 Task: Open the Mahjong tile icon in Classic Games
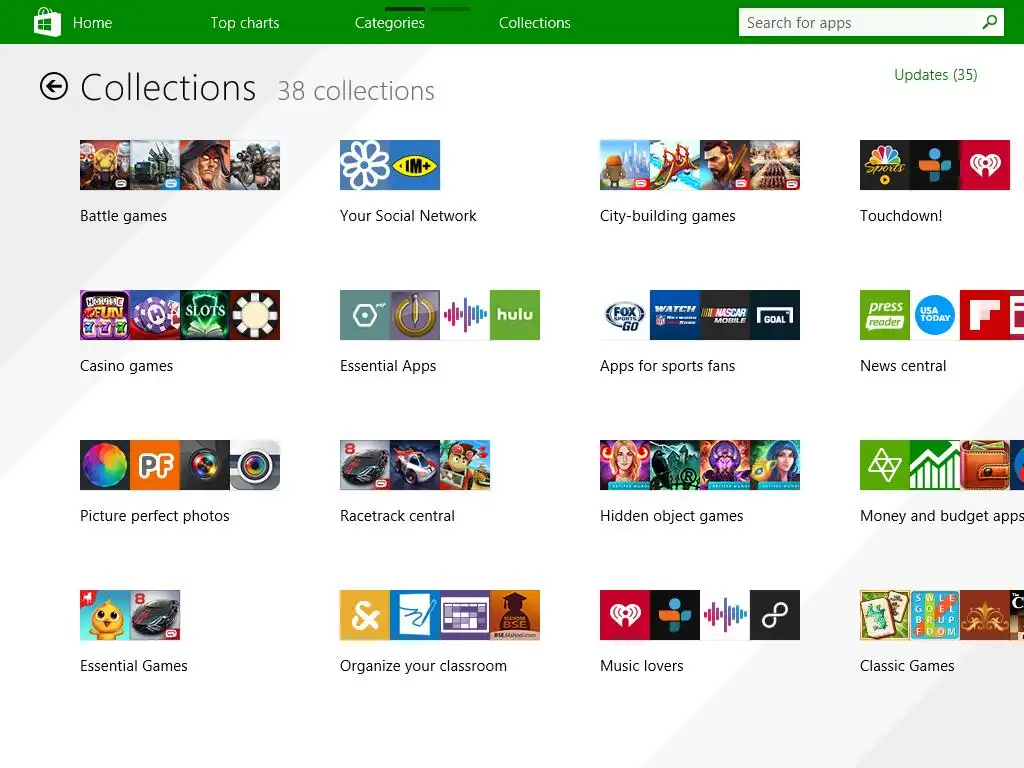(885, 615)
